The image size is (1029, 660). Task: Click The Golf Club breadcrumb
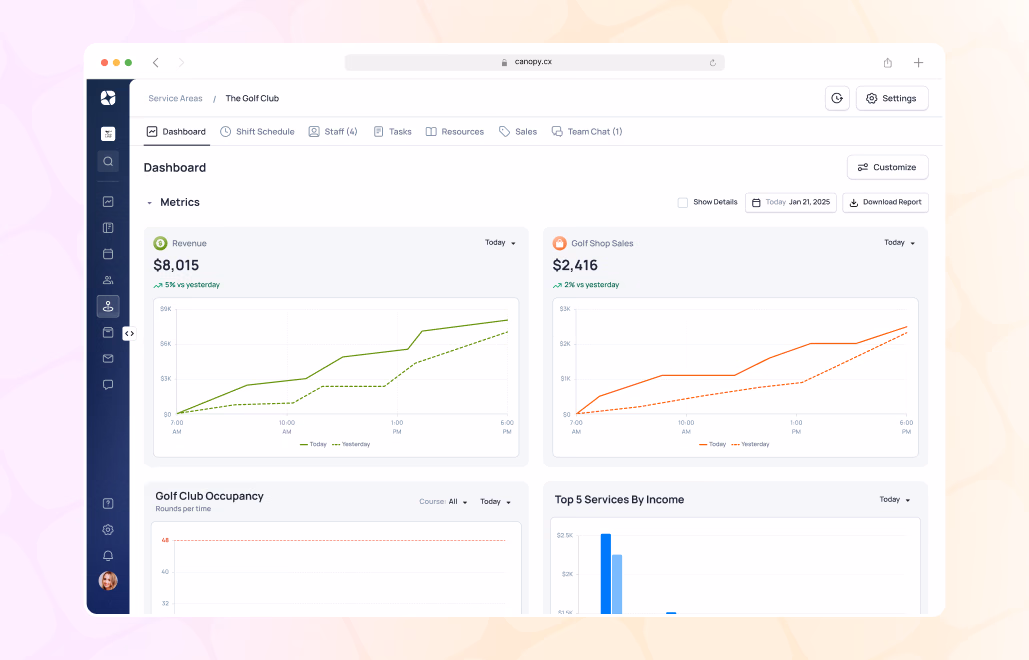tap(252, 98)
